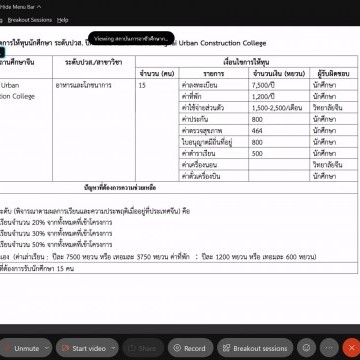Open the Breakout Sessions menu
Viewport: 360px width, 360px height.
[x=30, y=20]
